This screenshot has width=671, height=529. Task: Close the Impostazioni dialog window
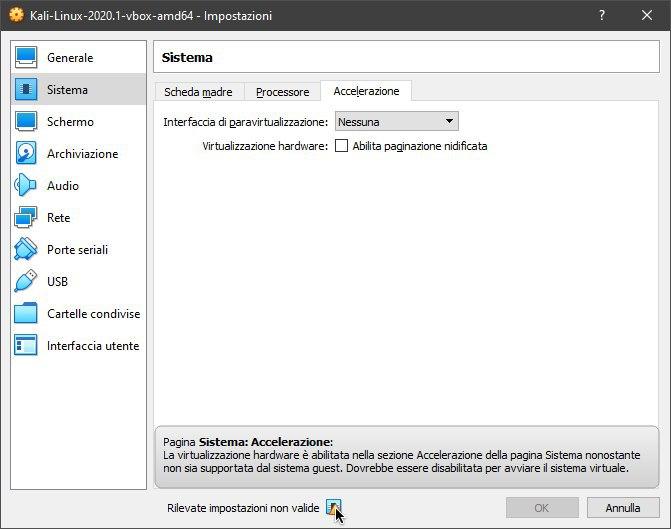click(x=647, y=16)
